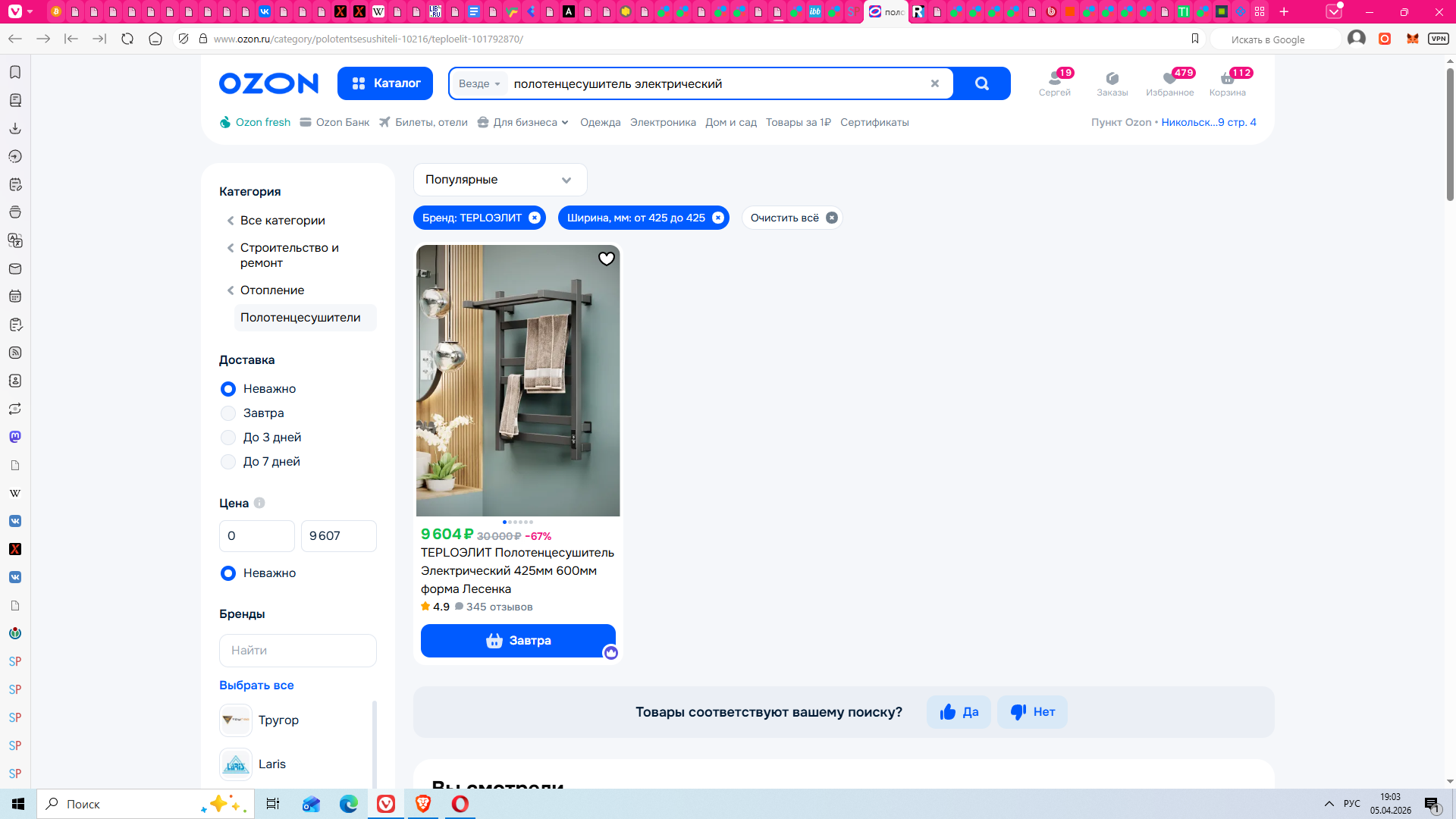Select Завтра delivery radio option
The width and height of the screenshot is (1456, 819).
[x=228, y=413]
